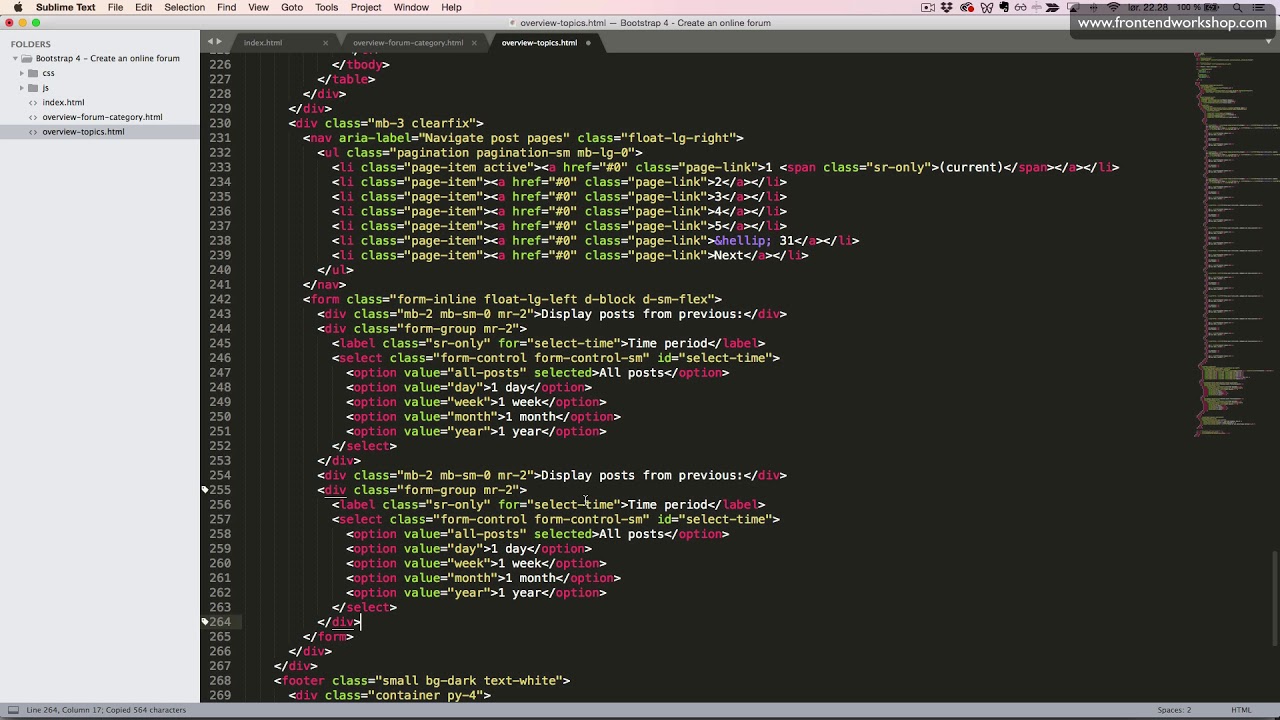The height and width of the screenshot is (720, 1280).
Task: Expand the css folder
Action: pos(22,73)
